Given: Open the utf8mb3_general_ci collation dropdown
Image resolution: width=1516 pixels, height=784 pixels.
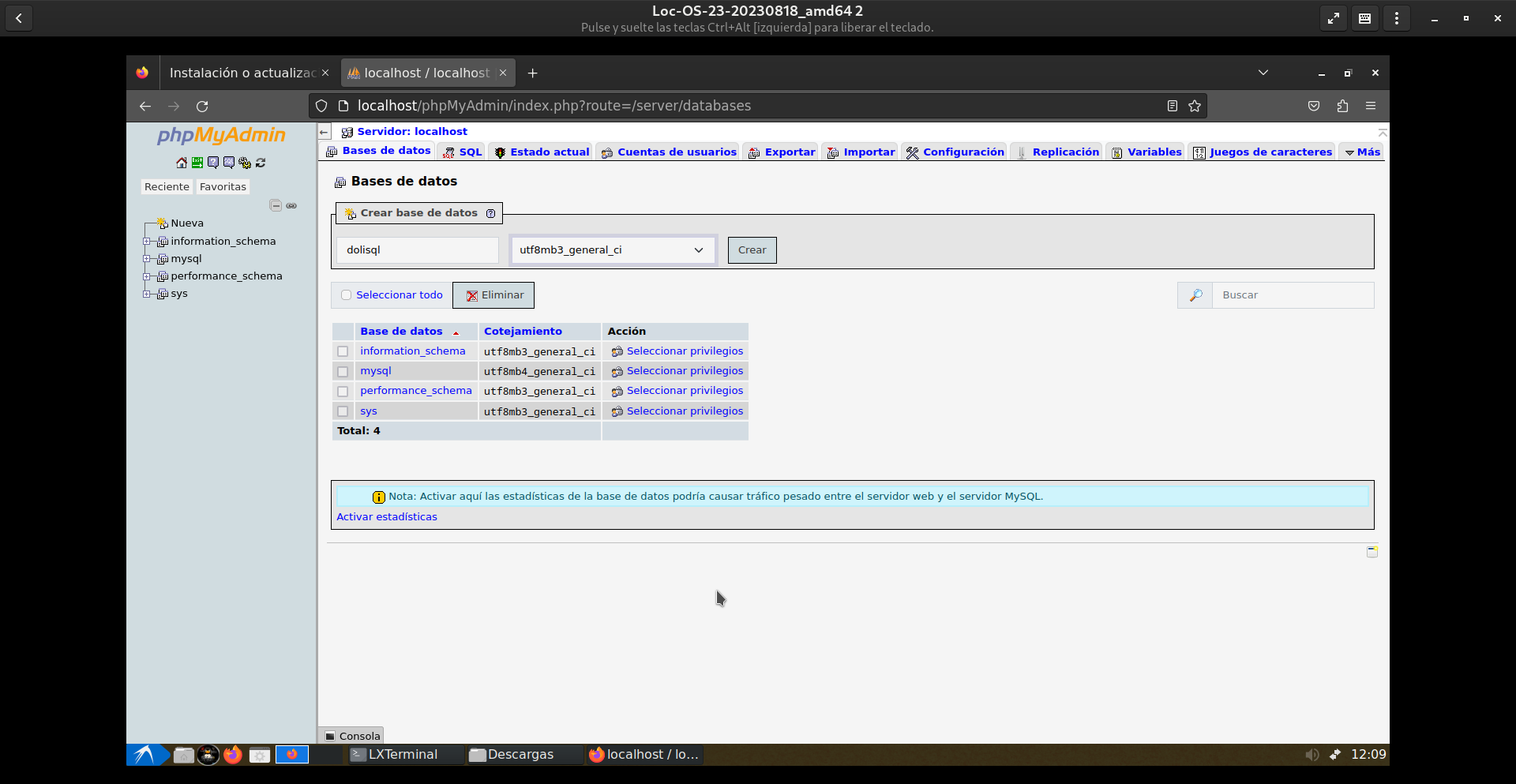Looking at the screenshot, I should point(612,250).
